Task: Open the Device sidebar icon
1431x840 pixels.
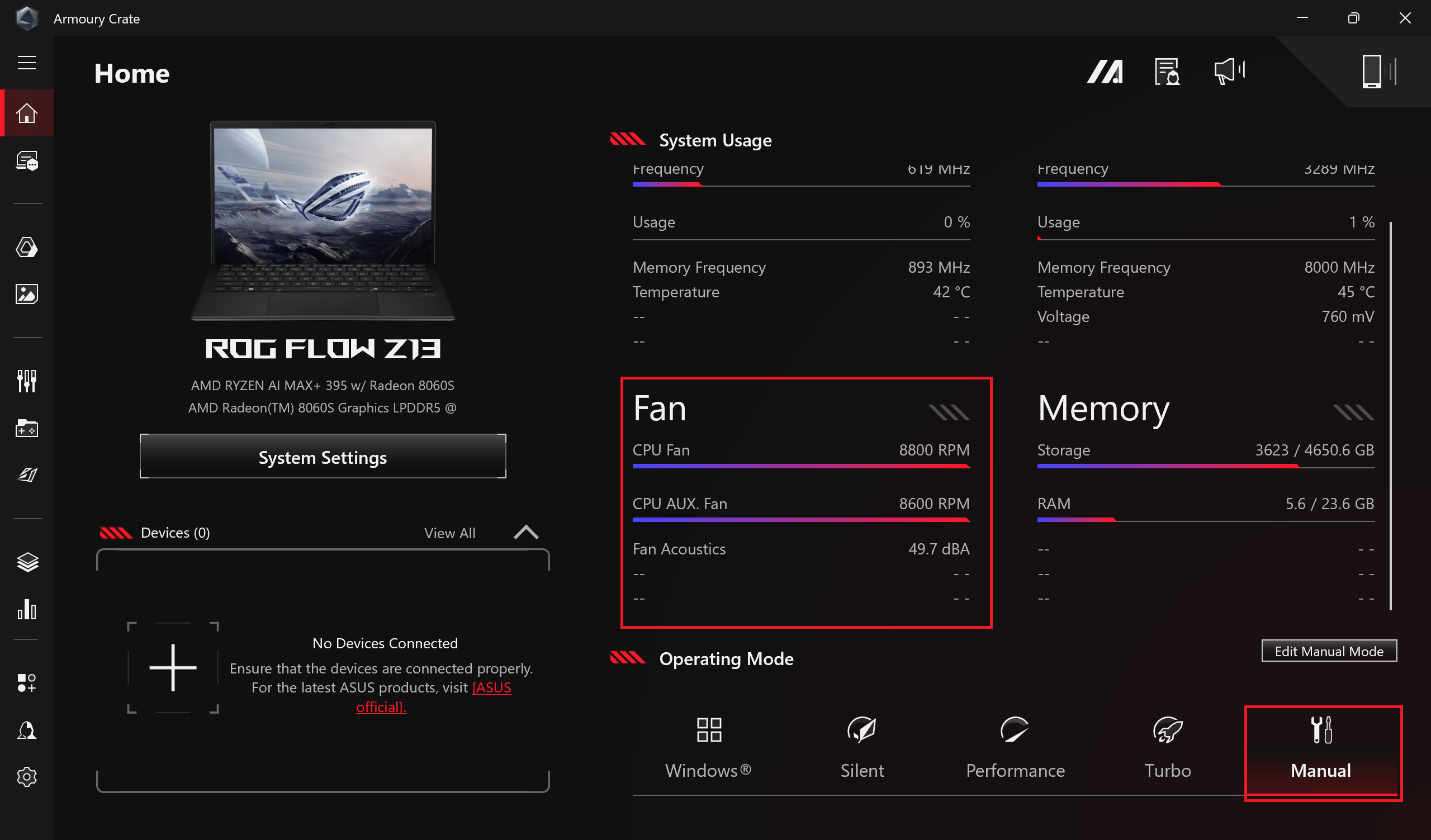Action: 27,161
